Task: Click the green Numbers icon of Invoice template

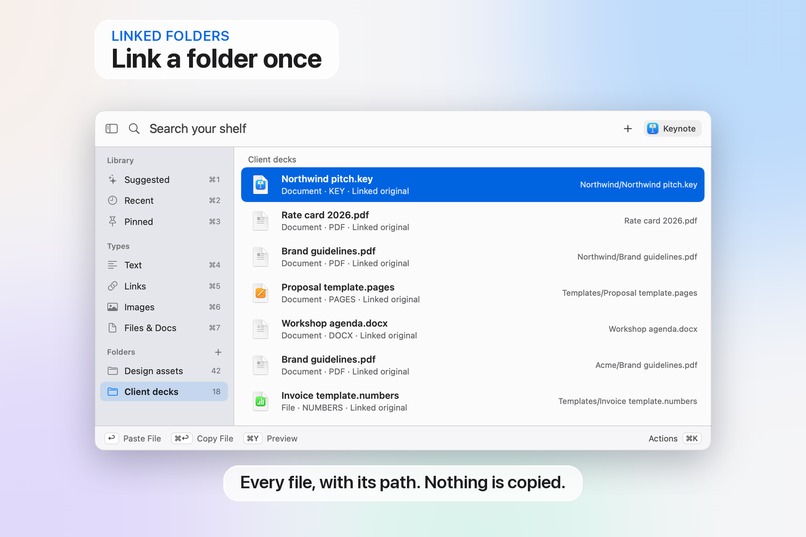Action: click(261, 401)
